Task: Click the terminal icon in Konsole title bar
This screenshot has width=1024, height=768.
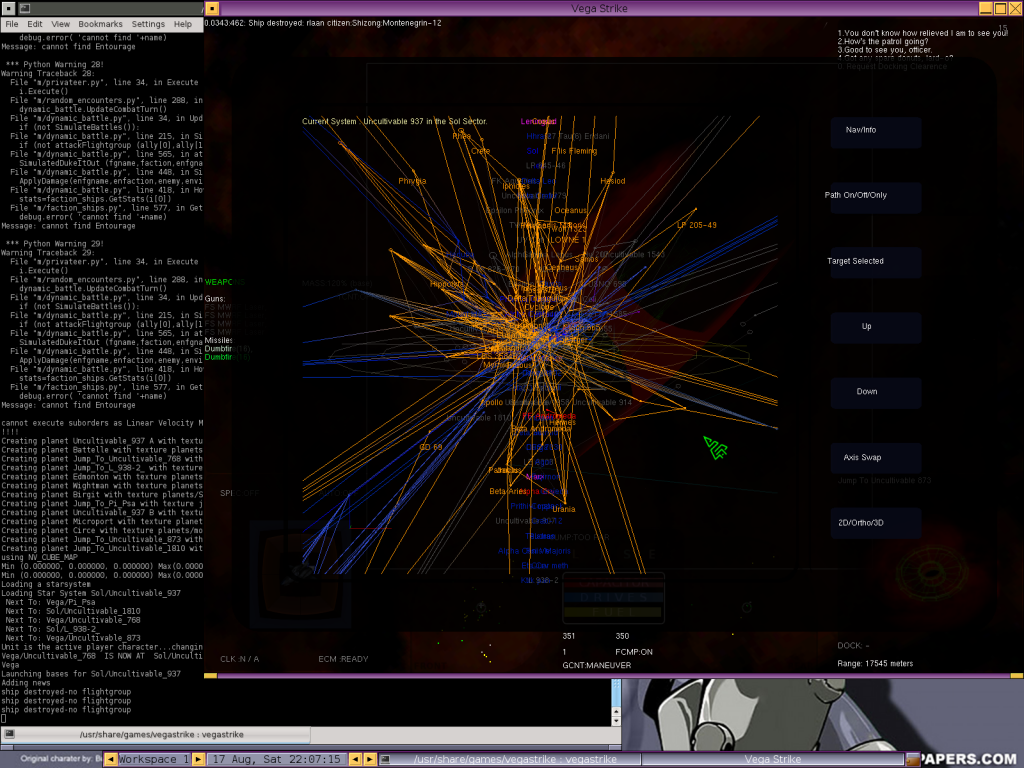Action: click(x=24, y=8)
